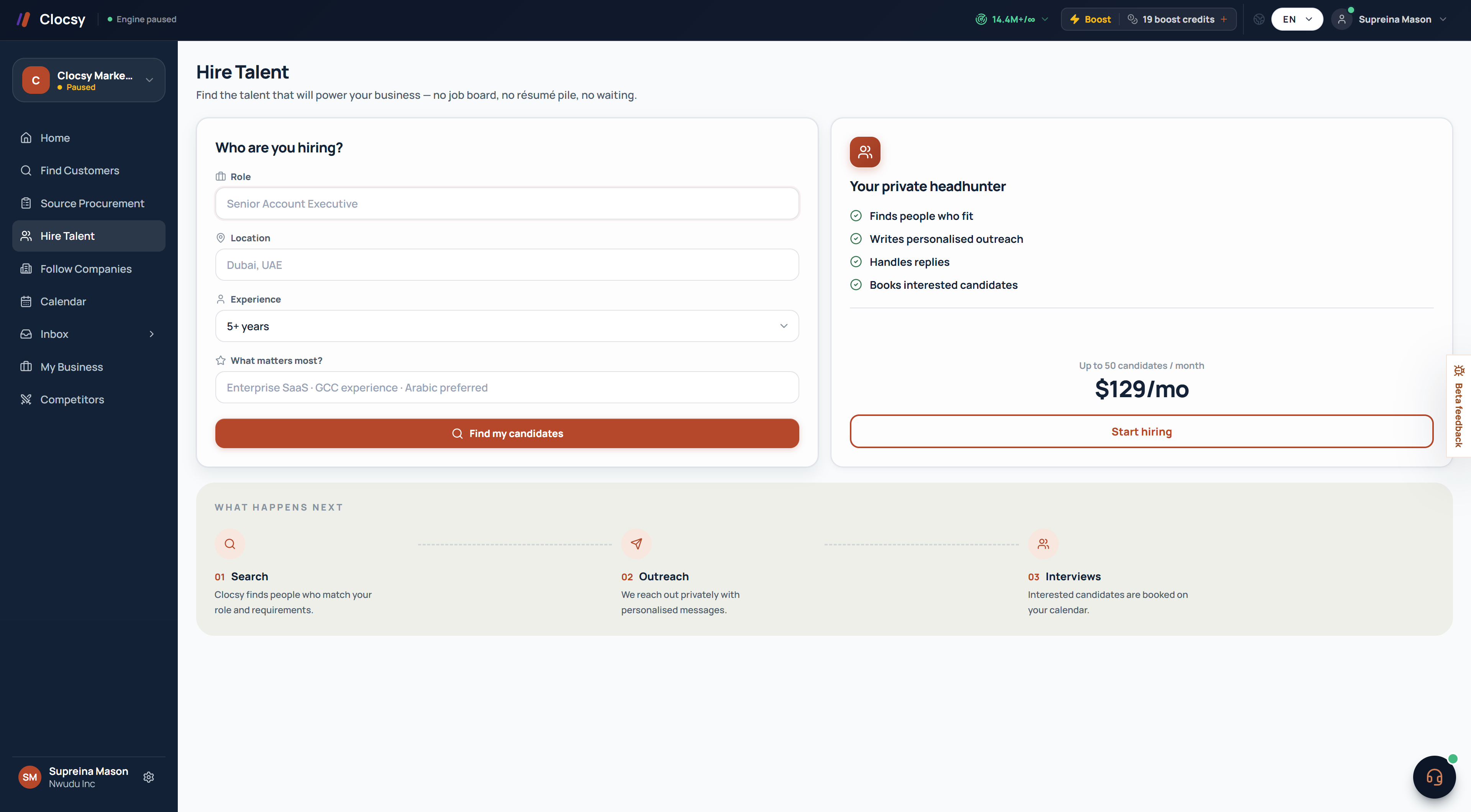This screenshot has height=812, width=1471.
Task: Click the Hire Talent page title
Action: (242, 72)
